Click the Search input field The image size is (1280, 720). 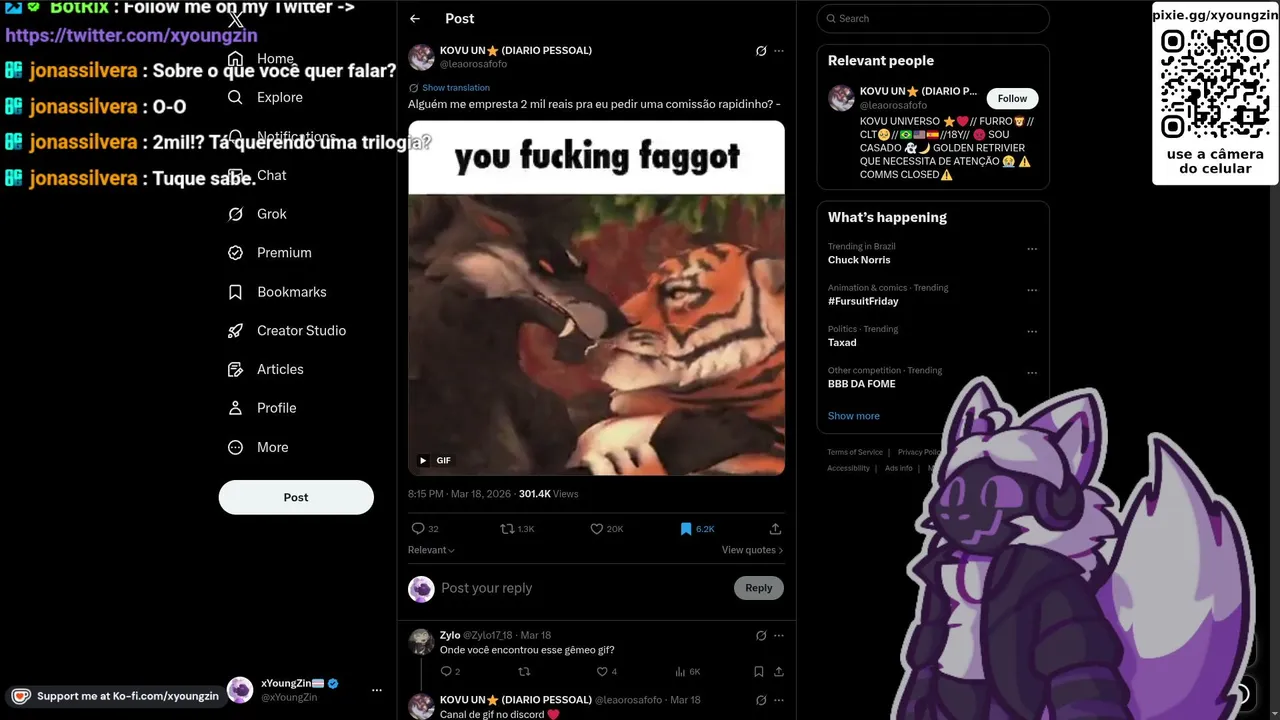(933, 18)
